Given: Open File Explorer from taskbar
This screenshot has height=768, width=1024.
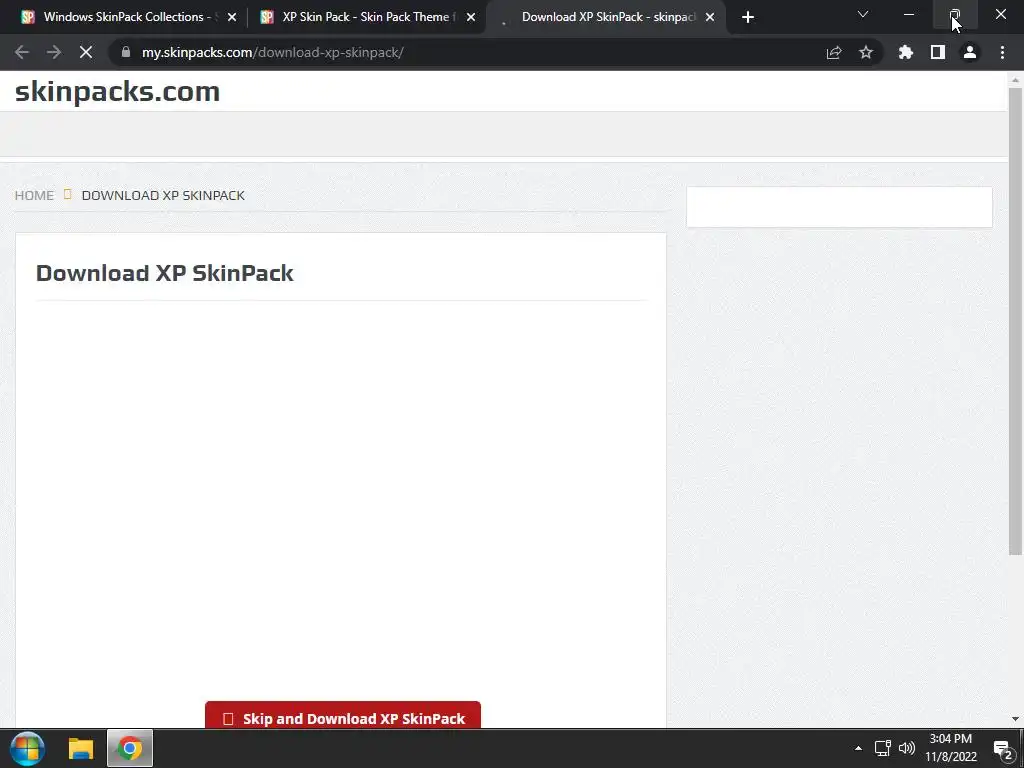Looking at the screenshot, I should coord(81,748).
